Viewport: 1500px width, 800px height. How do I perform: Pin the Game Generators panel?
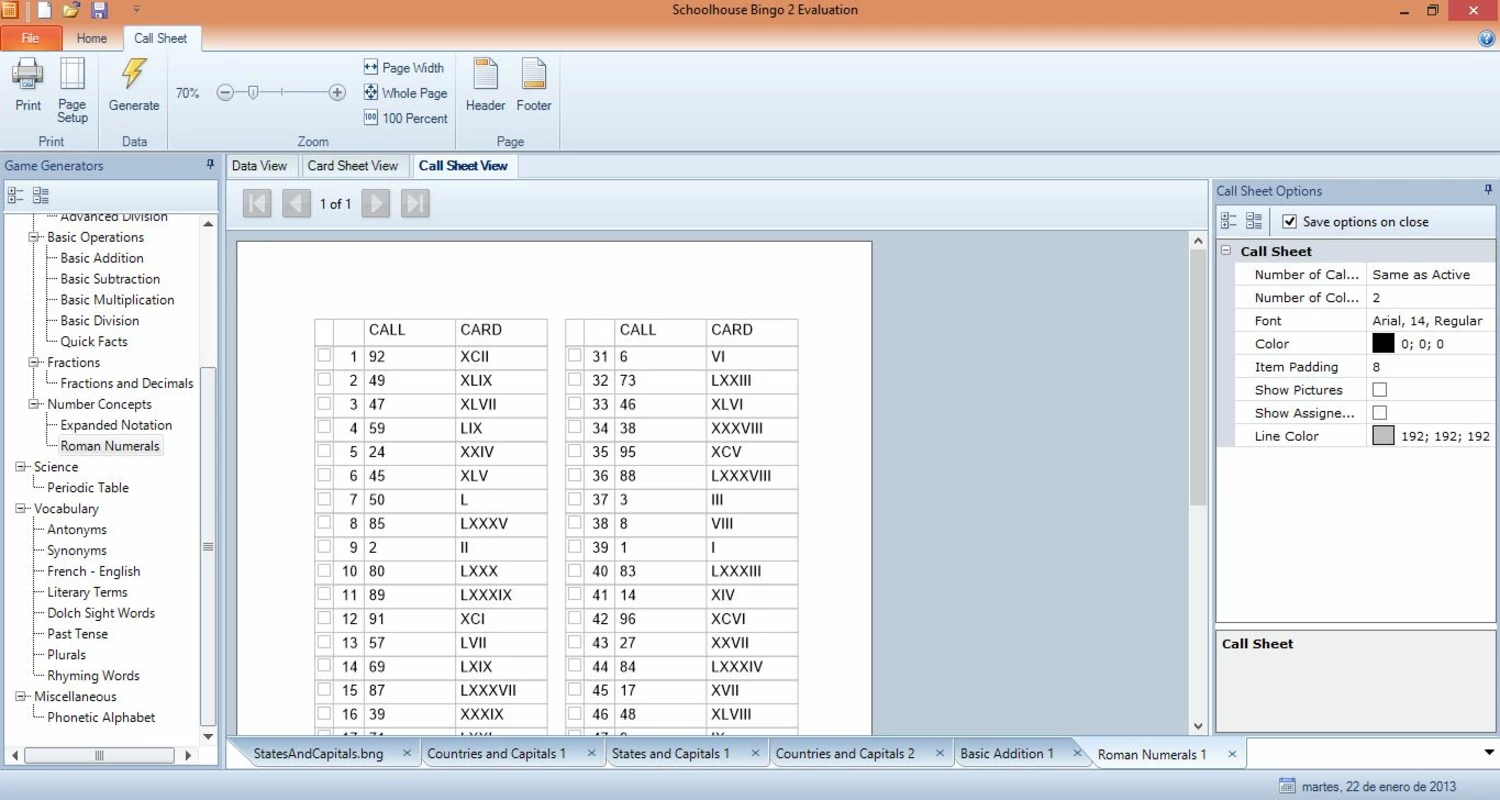point(210,165)
